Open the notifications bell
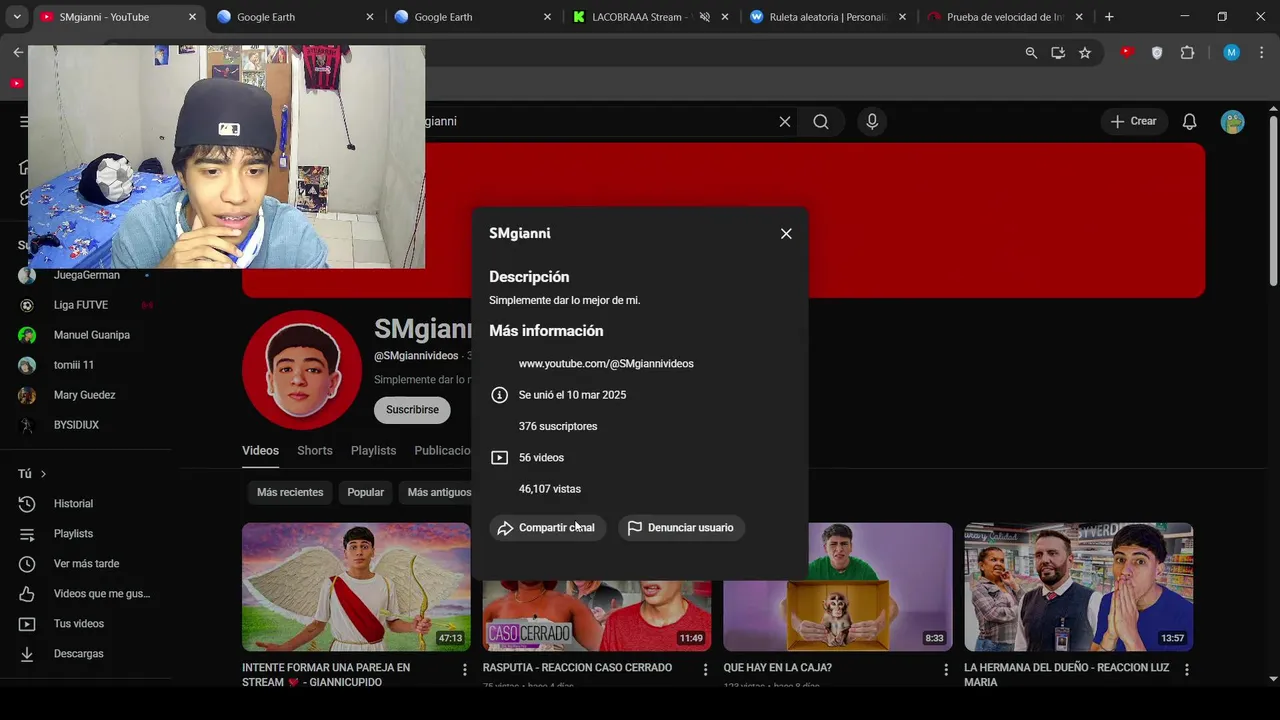This screenshot has height=720, width=1280. click(1189, 121)
